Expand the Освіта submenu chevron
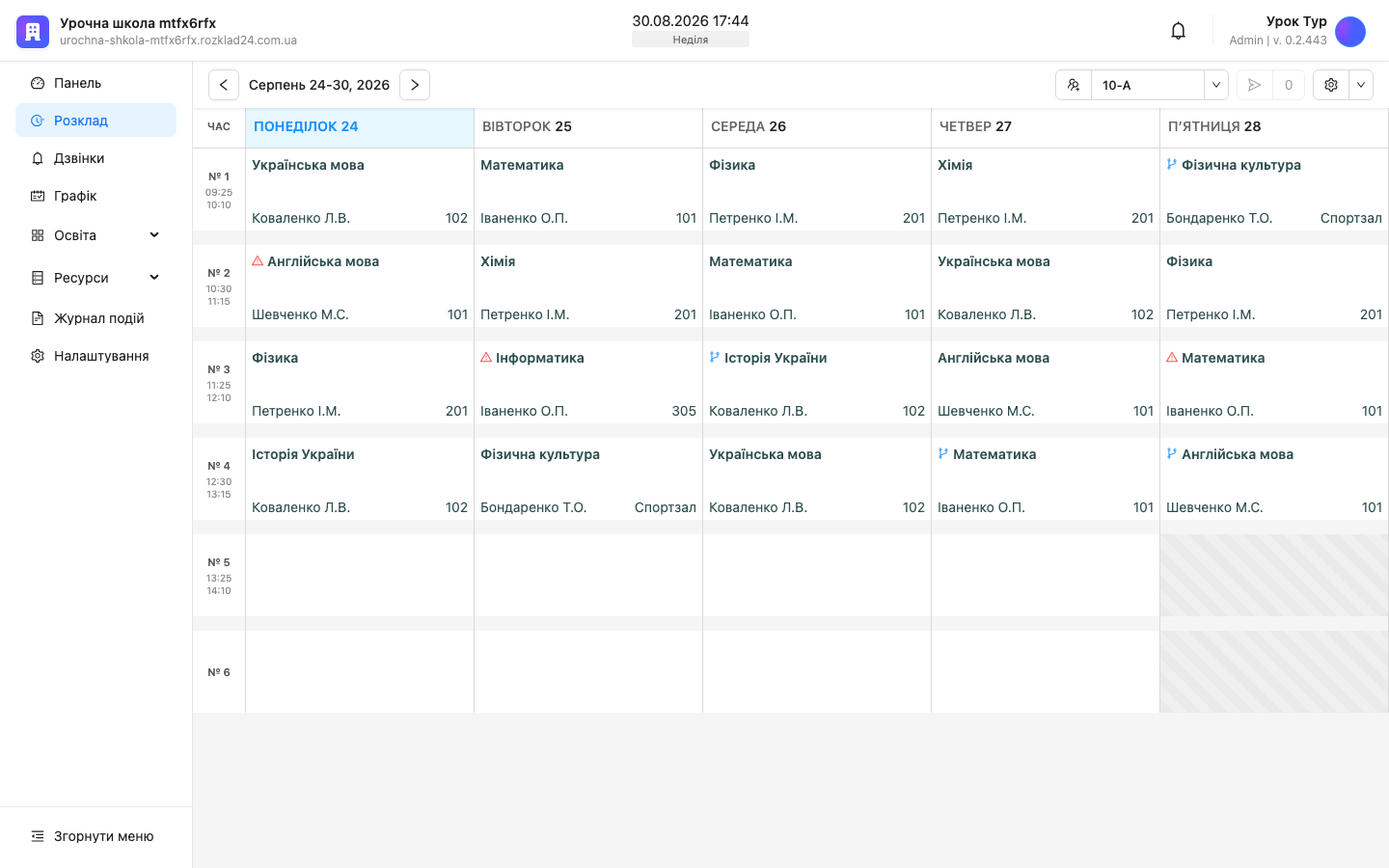Viewport: 1389px width, 868px height. tap(154, 235)
